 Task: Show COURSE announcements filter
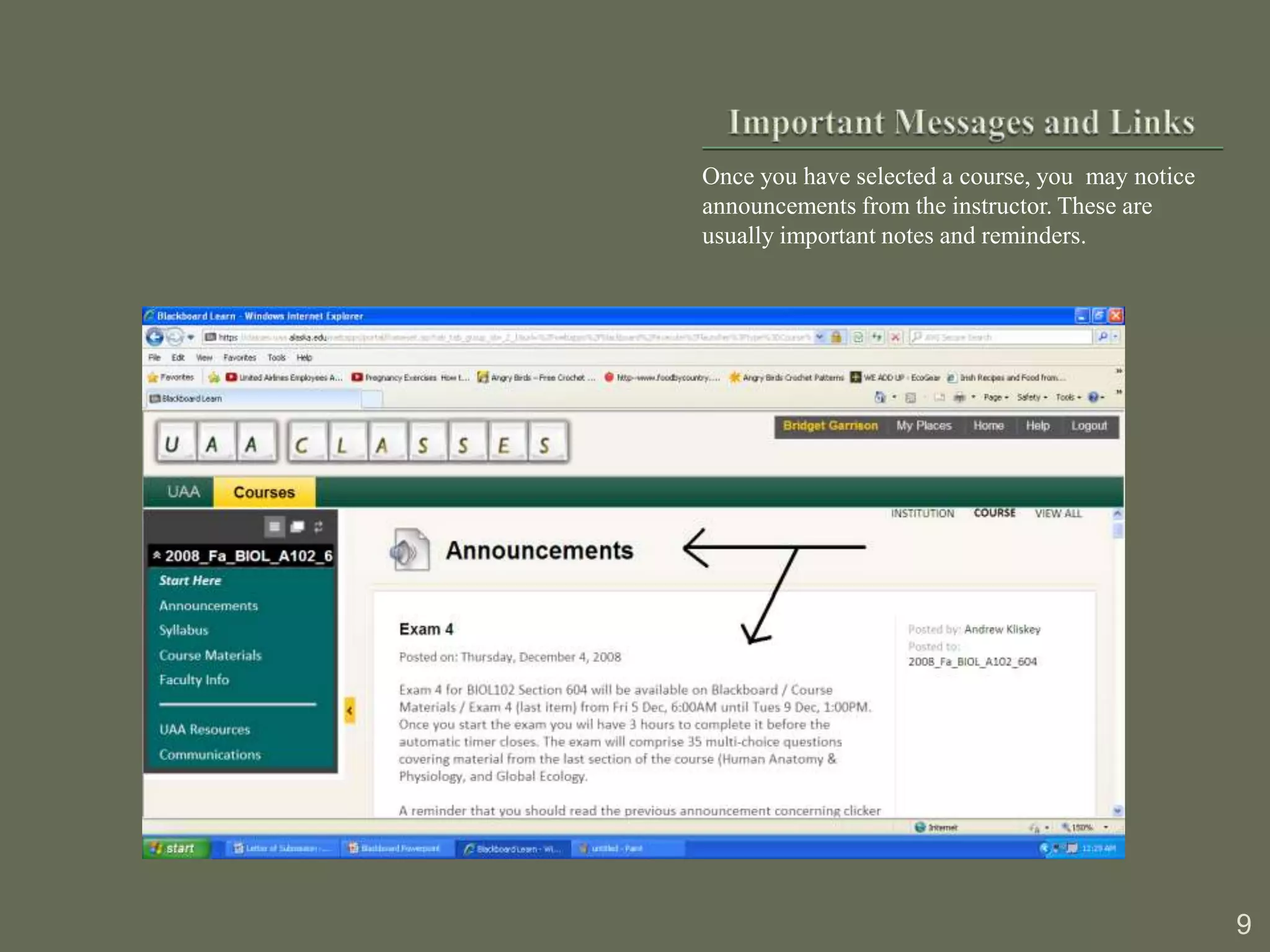(994, 513)
